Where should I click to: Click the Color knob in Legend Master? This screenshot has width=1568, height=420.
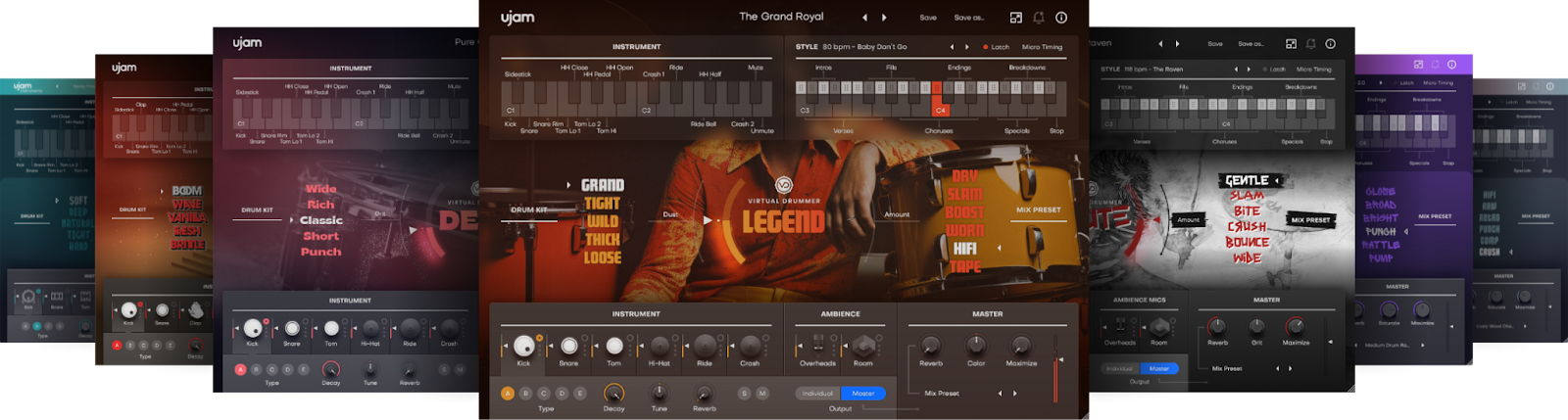[976, 346]
